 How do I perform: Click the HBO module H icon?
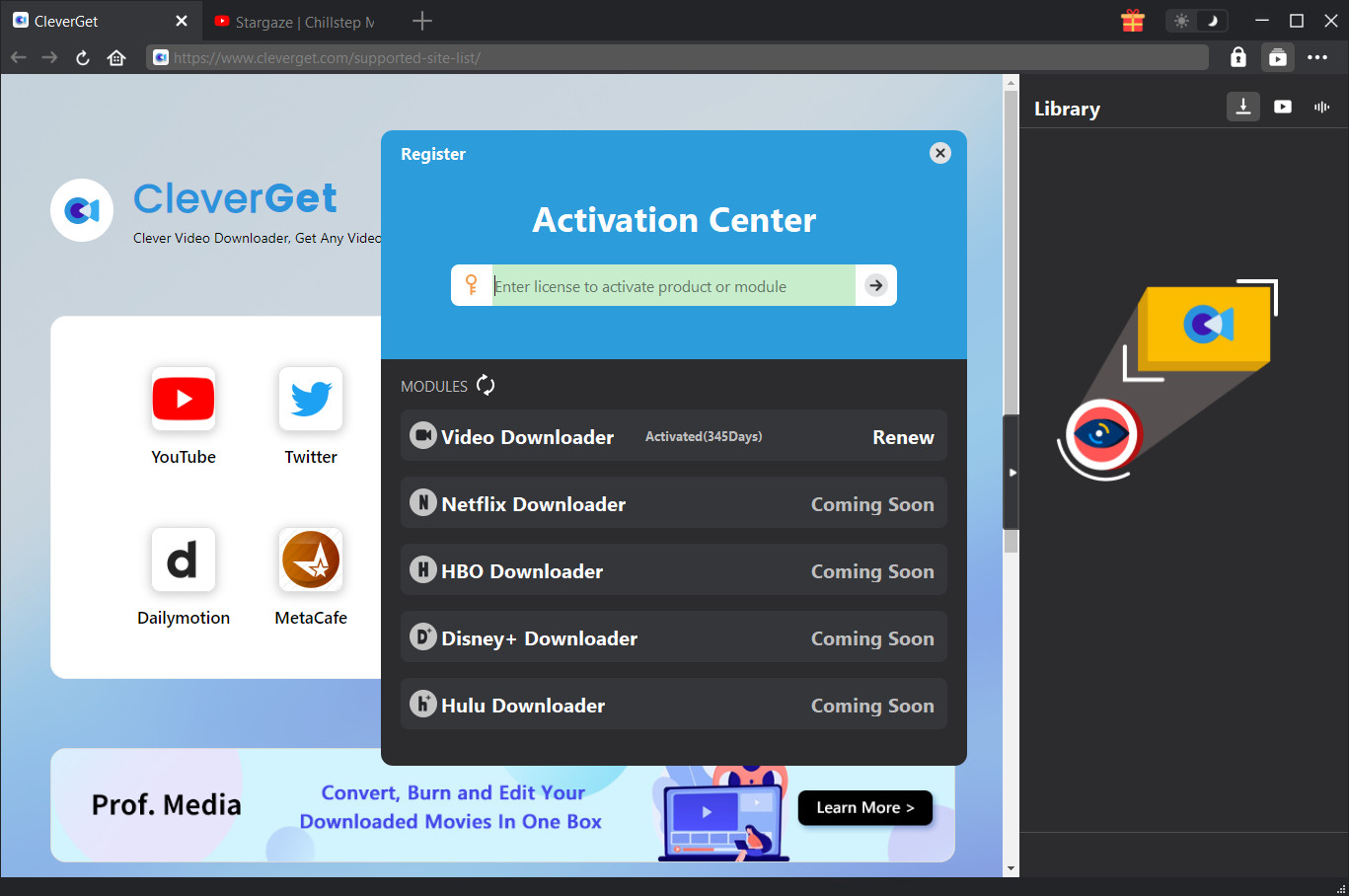(x=423, y=569)
